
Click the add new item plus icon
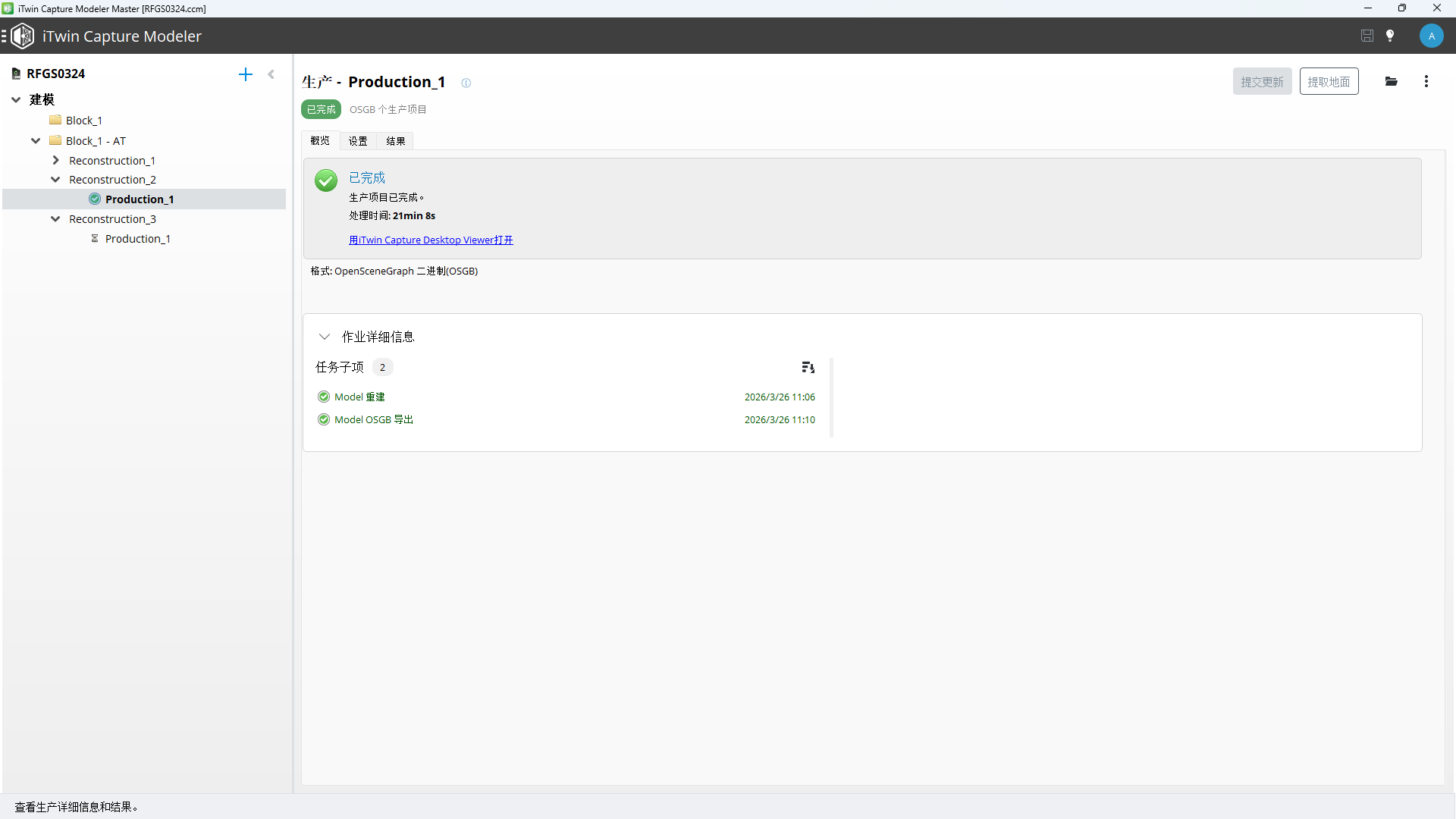tap(245, 74)
